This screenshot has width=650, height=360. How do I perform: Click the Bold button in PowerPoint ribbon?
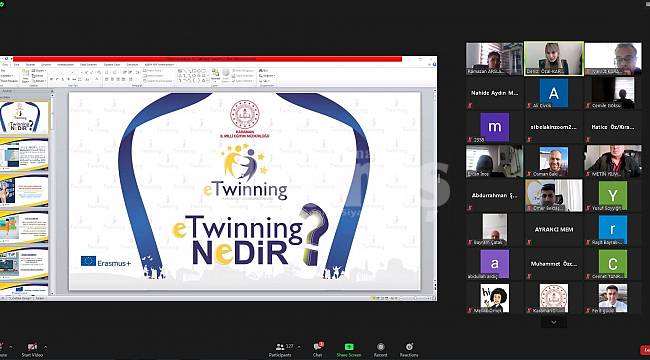pos(51,79)
